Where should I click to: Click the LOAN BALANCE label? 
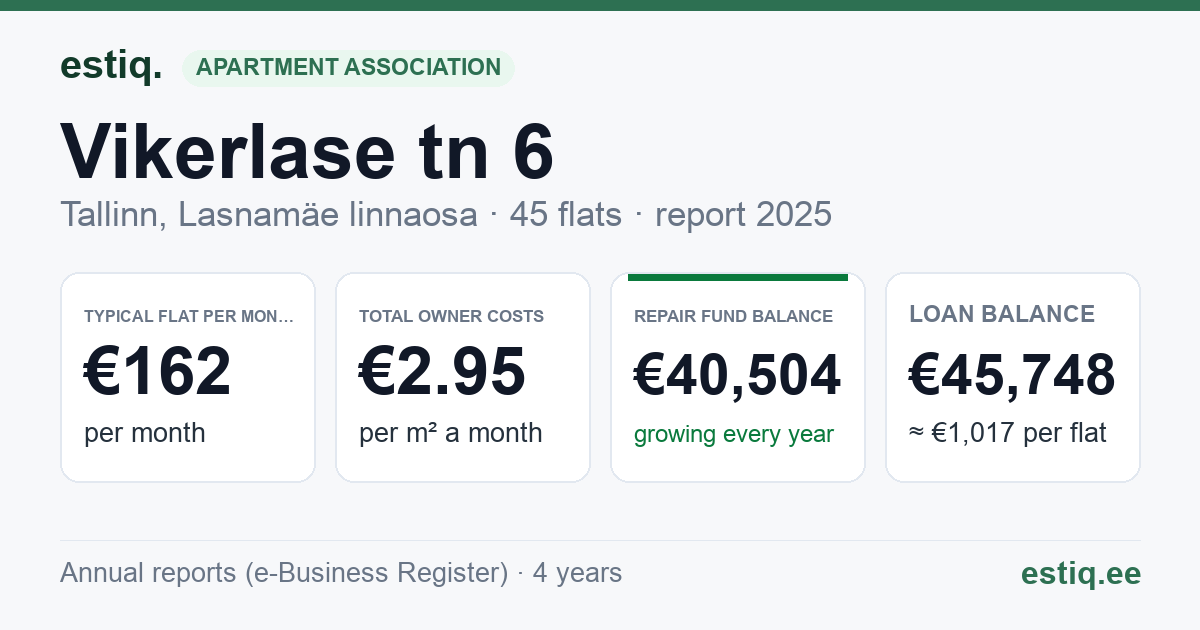[1002, 314]
